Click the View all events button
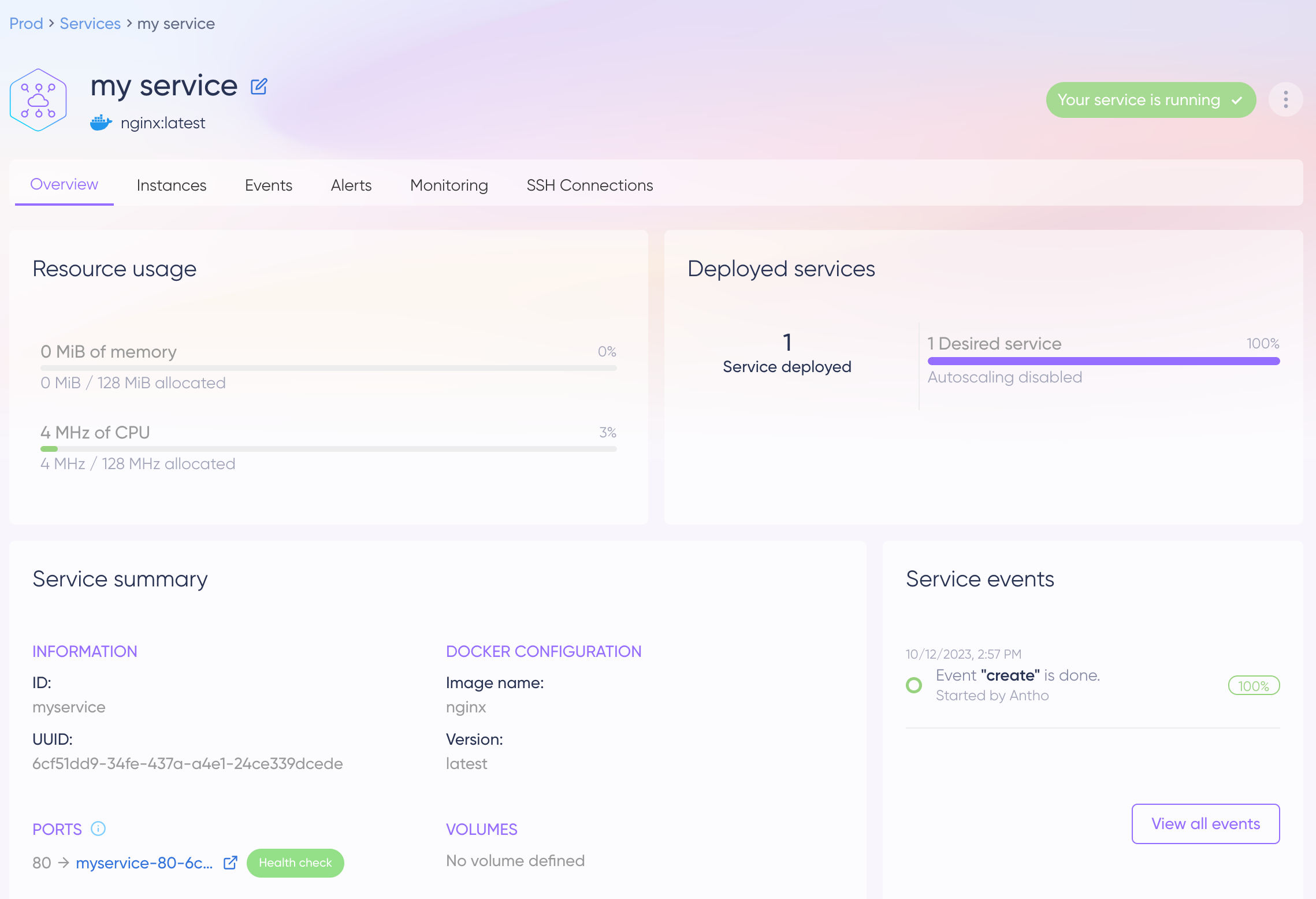Viewport: 1316px width, 899px height. click(1205, 823)
